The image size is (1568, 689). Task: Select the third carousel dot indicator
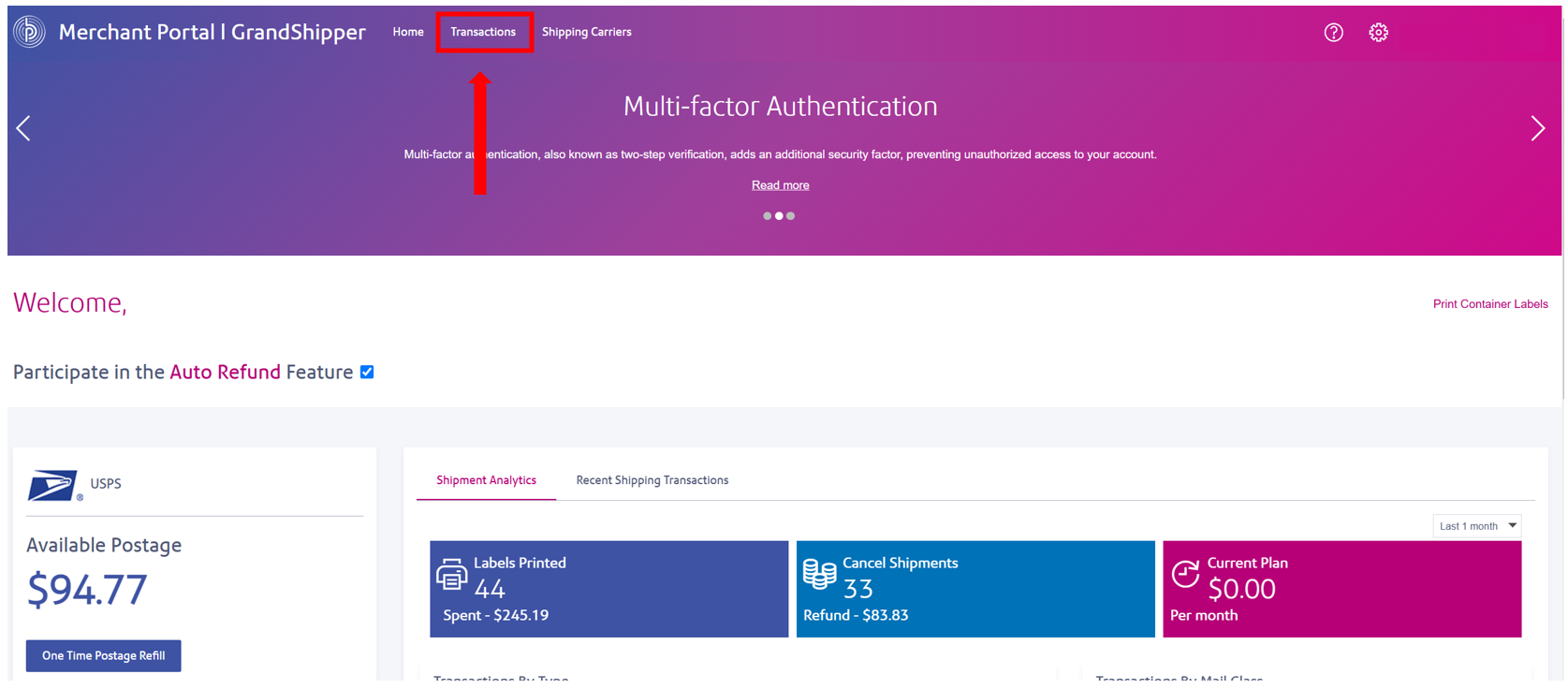791,216
